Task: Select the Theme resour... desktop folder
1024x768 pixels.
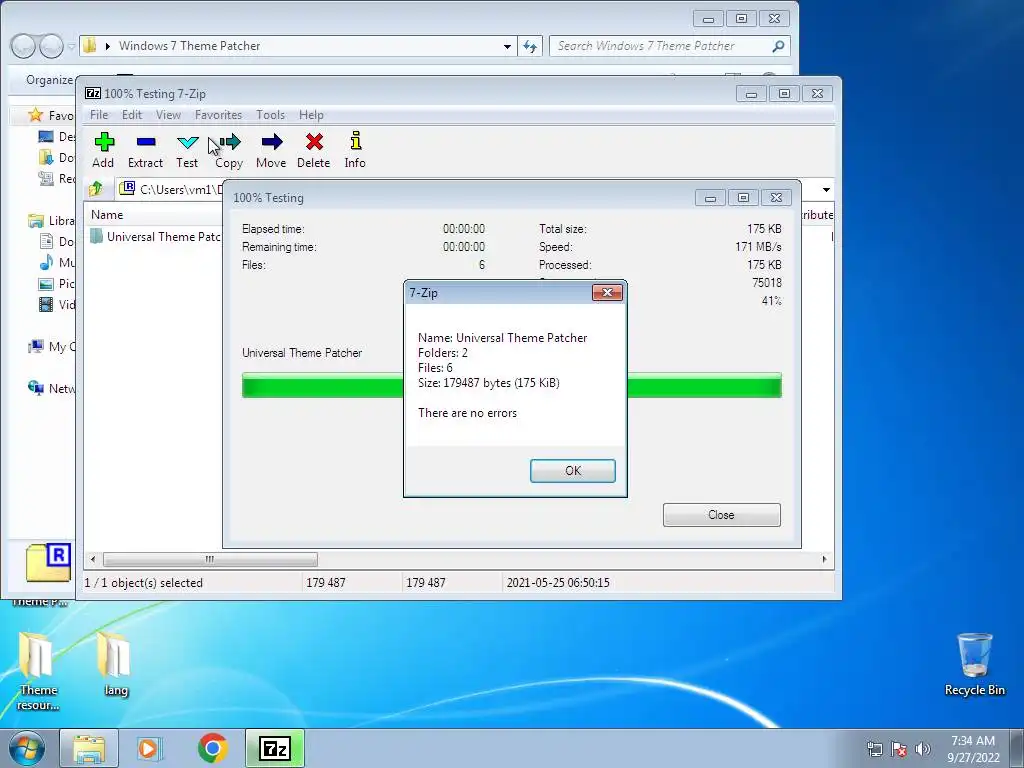Action: coord(38,671)
